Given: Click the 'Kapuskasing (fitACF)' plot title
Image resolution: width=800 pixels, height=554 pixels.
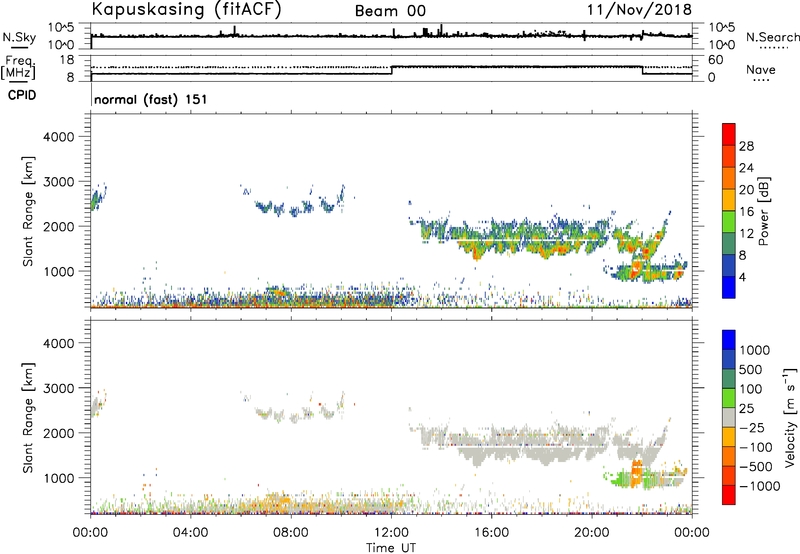Looking at the screenshot, I should (x=186, y=9).
